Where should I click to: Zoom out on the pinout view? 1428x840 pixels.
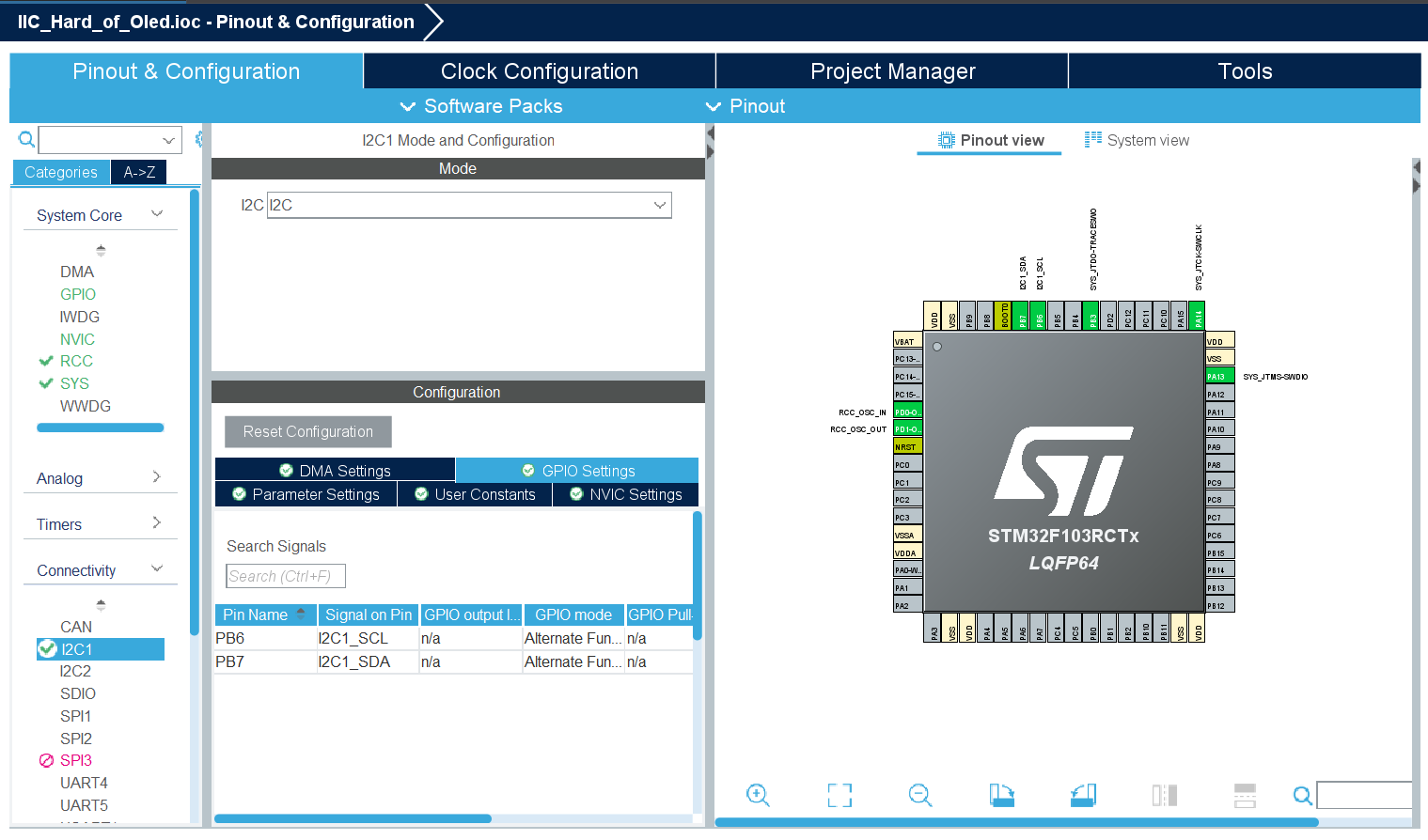920,795
